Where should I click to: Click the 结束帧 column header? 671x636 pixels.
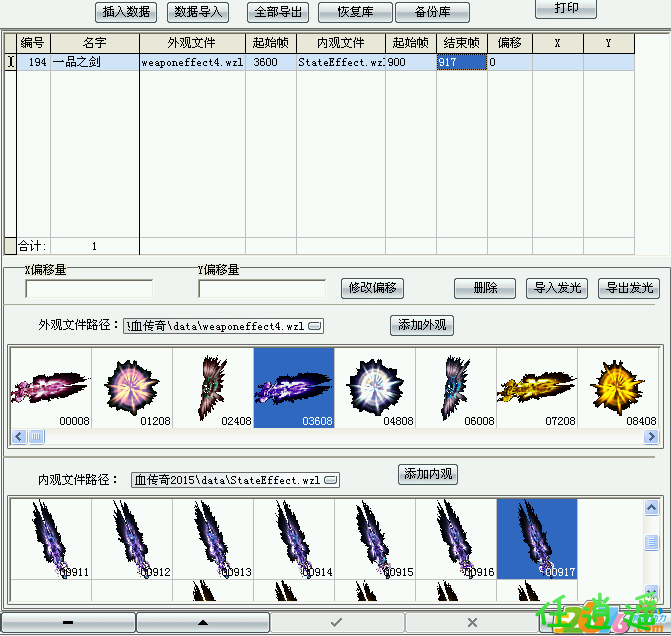coord(462,43)
